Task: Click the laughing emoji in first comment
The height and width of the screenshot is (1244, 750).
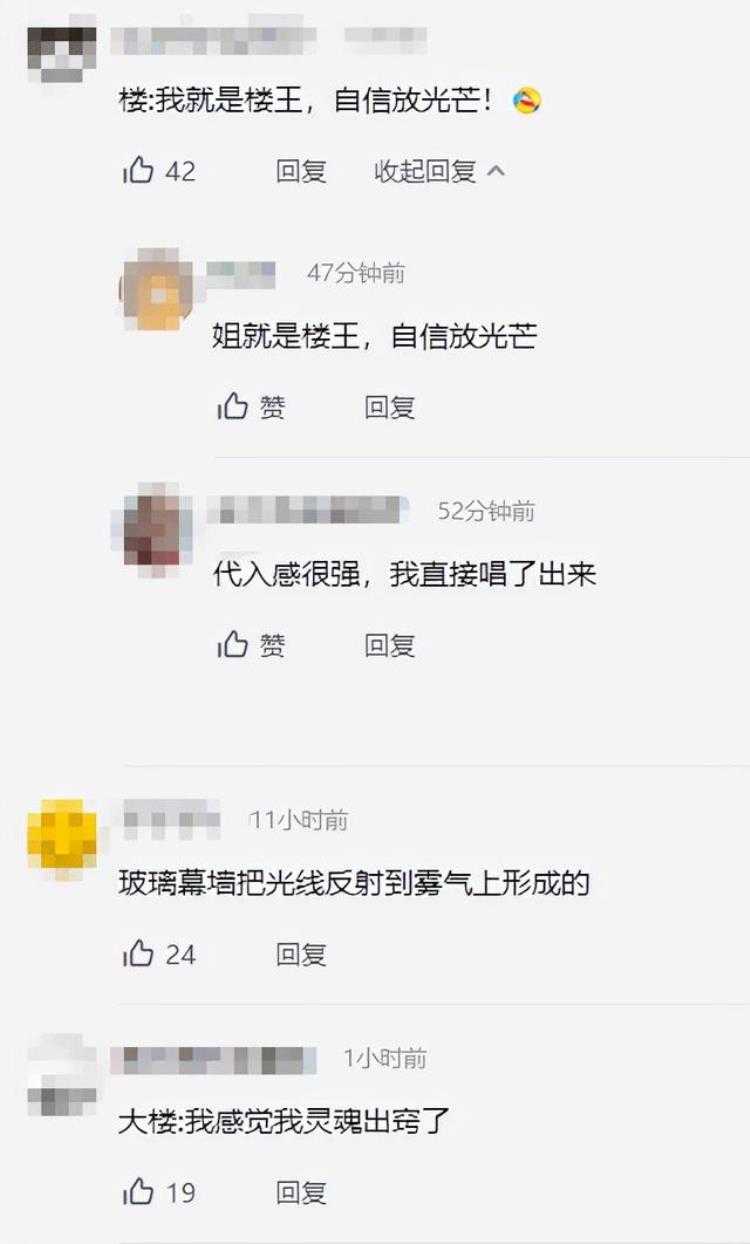Action: 527,101
